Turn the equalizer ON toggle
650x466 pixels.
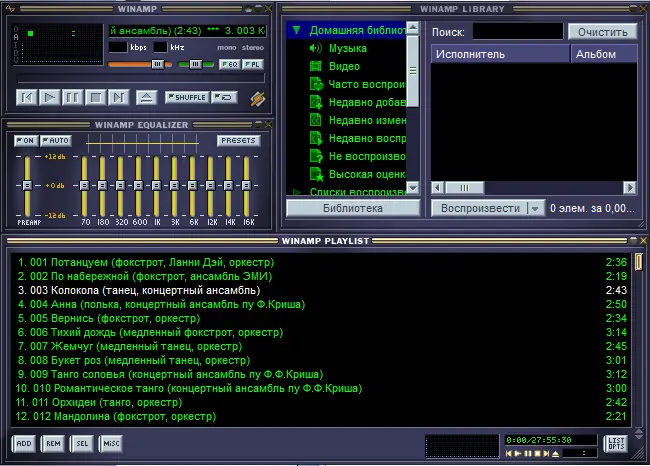[x=26, y=141]
